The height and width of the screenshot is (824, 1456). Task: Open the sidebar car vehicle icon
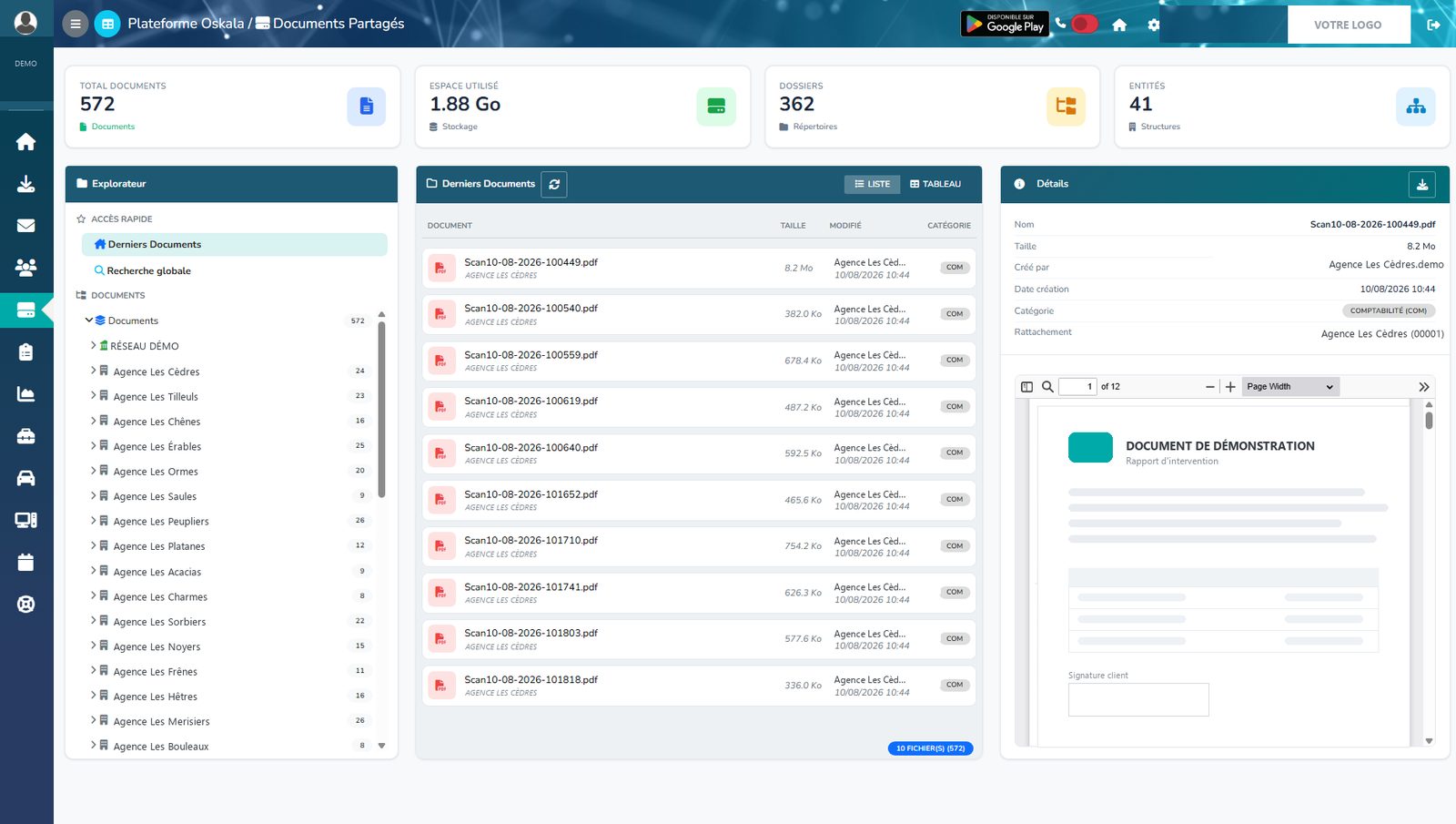pyautogui.click(x=26, y=478)
